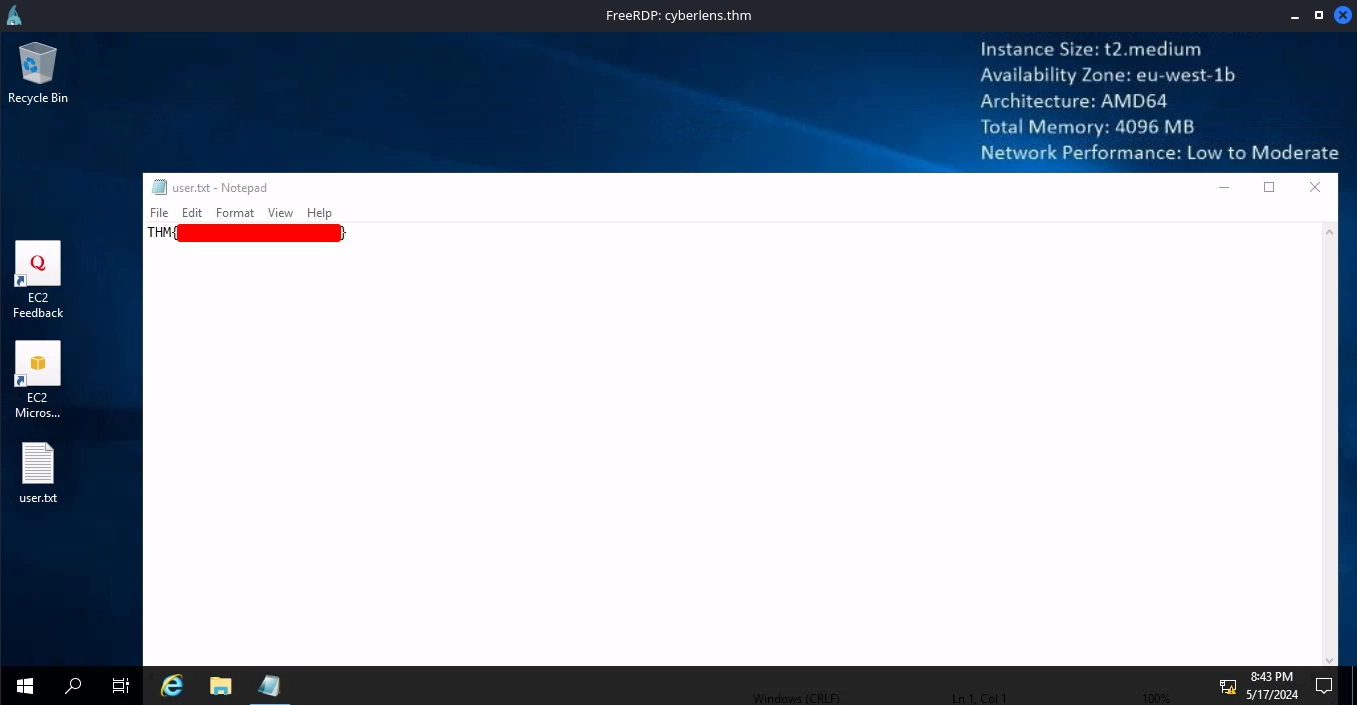Click the Notepad scrollbar up arrow
This screenshot has width=1357, height=705.
pyautogui.click(x=1329, y=232)
